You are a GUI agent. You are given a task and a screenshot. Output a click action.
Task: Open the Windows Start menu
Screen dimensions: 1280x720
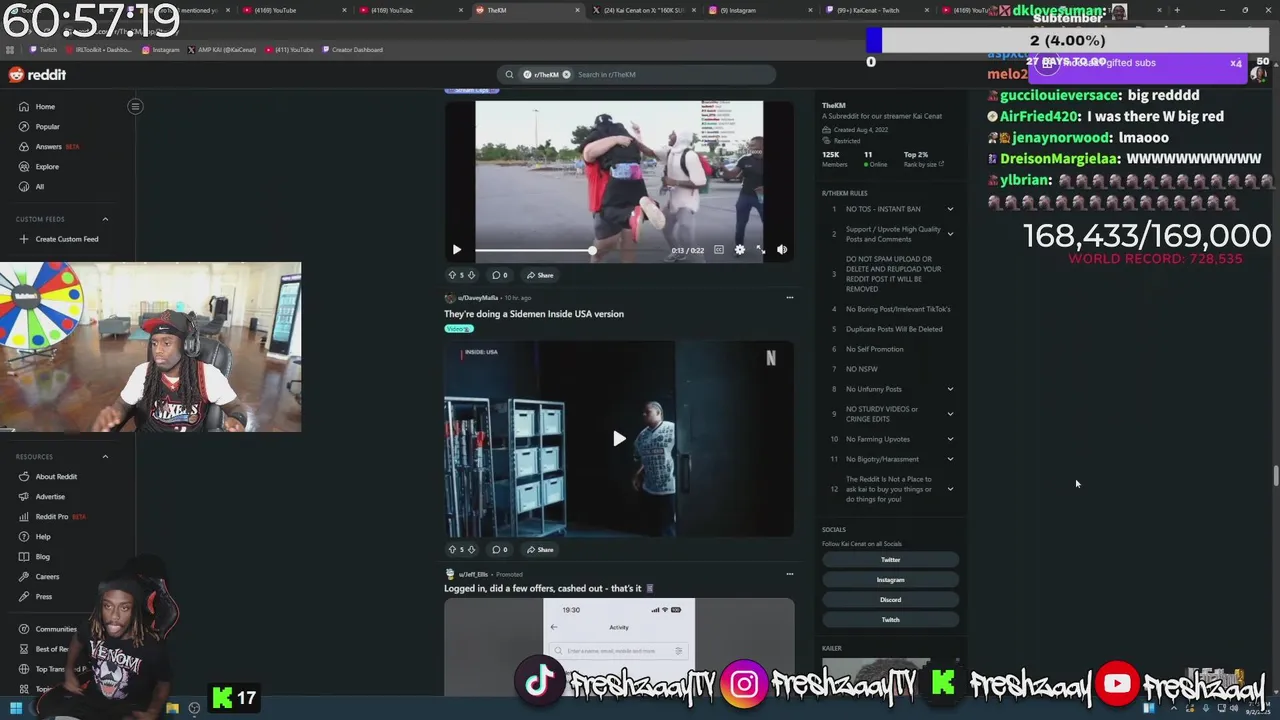pos(15,708)
